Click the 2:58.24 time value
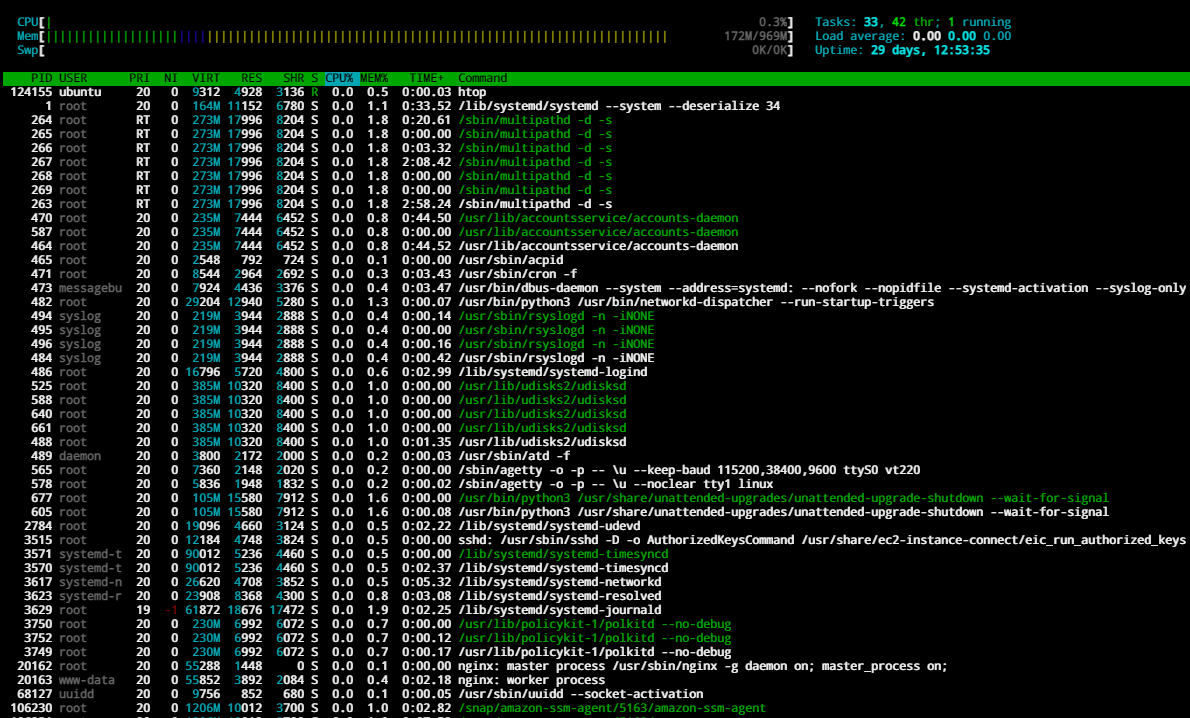 (427, 204)
